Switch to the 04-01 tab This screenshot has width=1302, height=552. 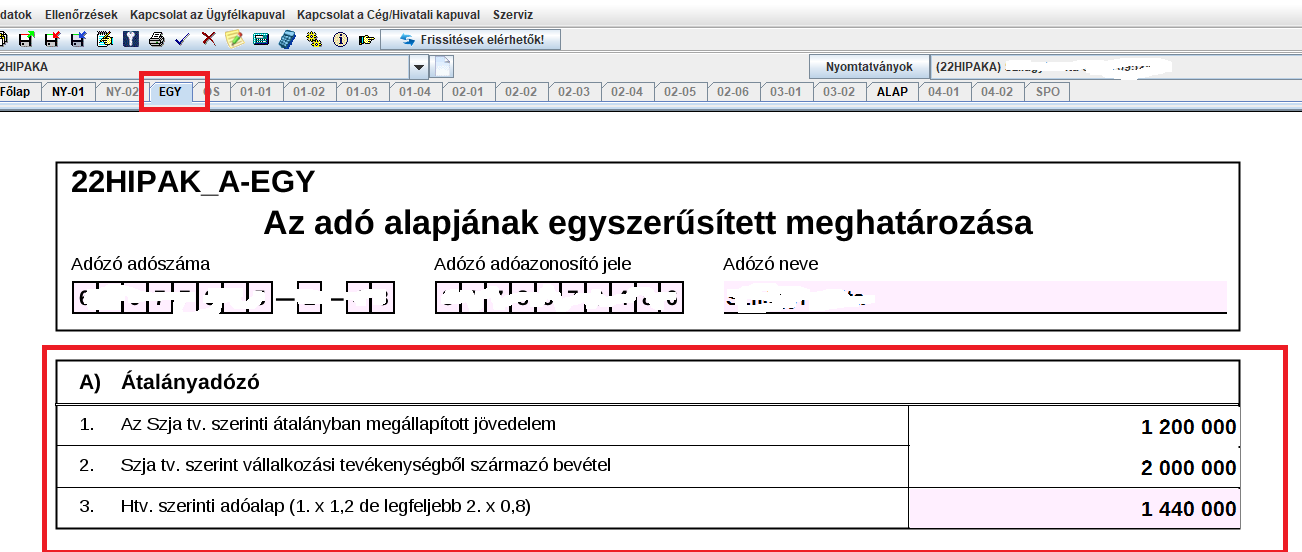tap(944, 92)
